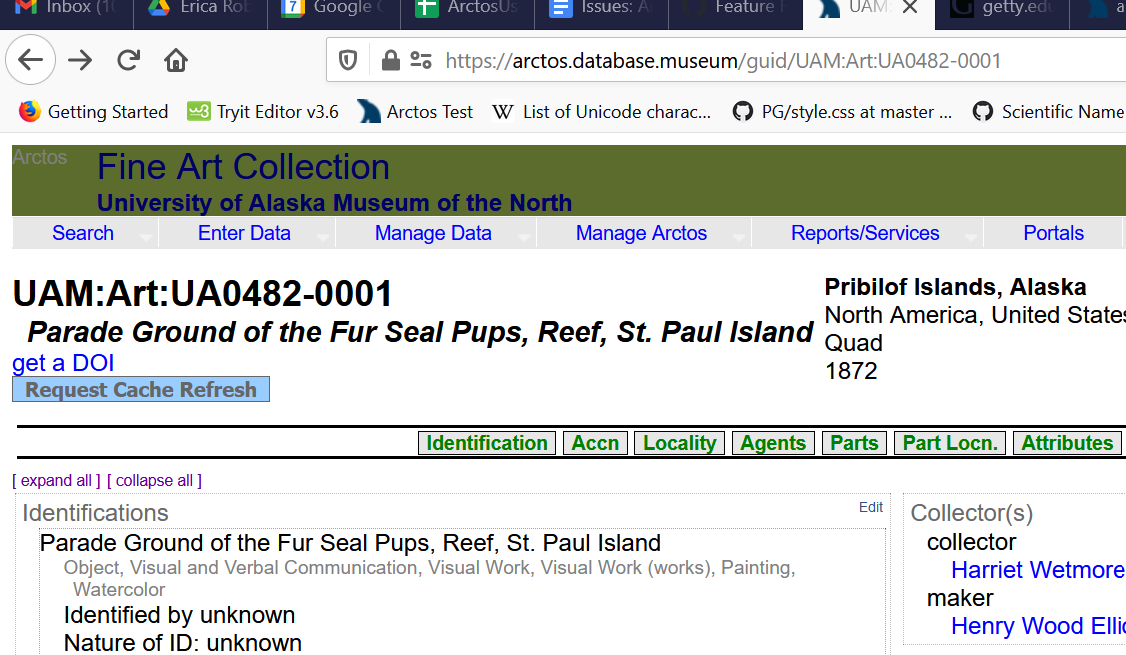Expand the Reports/Services dropdown arrow
1126x655 pixels.
(x=972, y=238)
